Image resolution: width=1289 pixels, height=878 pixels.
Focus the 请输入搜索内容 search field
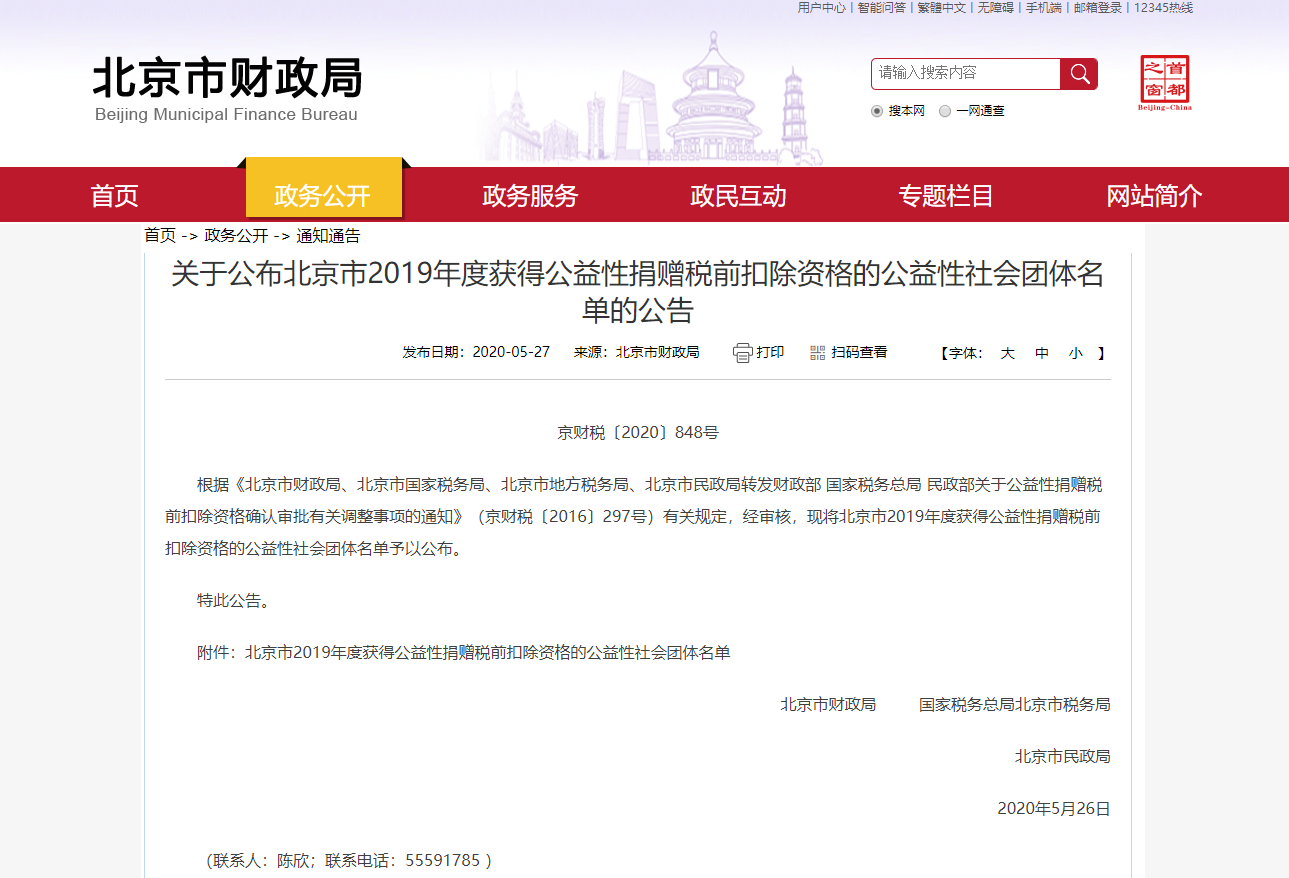click(x=966, y=74)
